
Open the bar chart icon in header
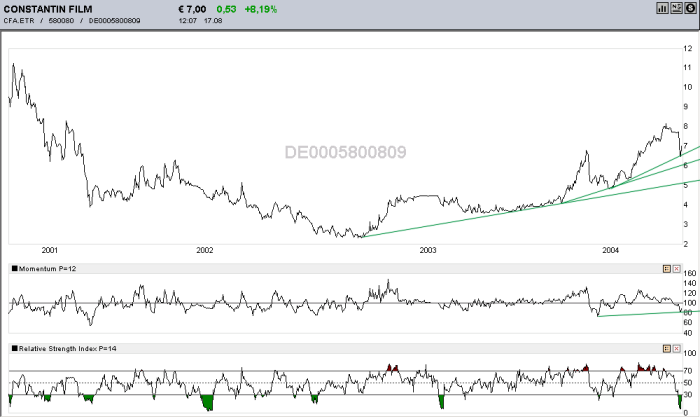662,8
